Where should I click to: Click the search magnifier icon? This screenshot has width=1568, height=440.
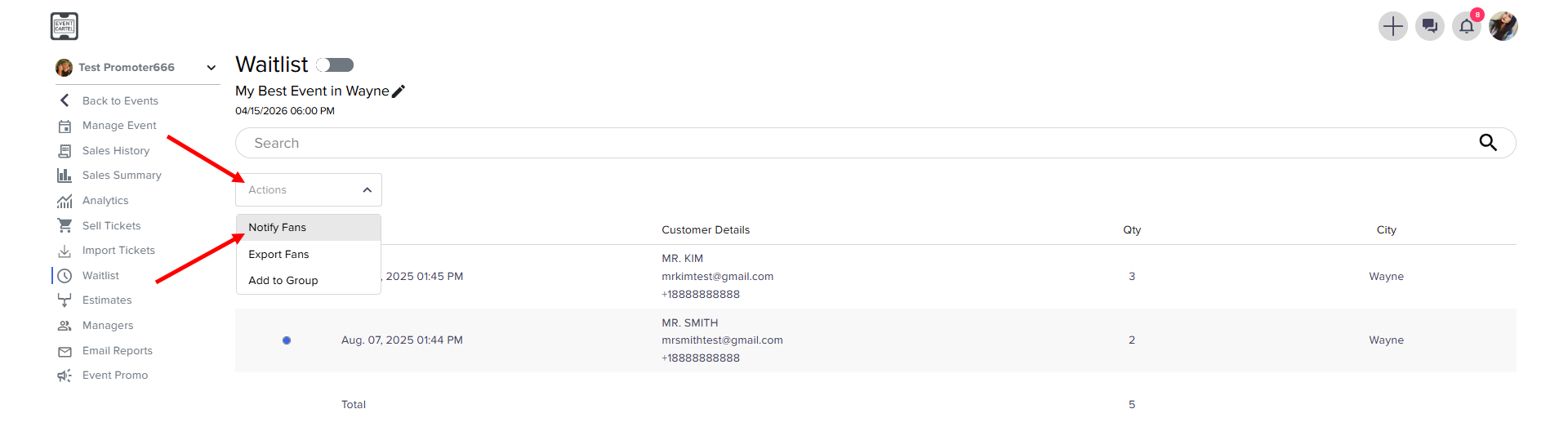click(x=1488, y=143)
